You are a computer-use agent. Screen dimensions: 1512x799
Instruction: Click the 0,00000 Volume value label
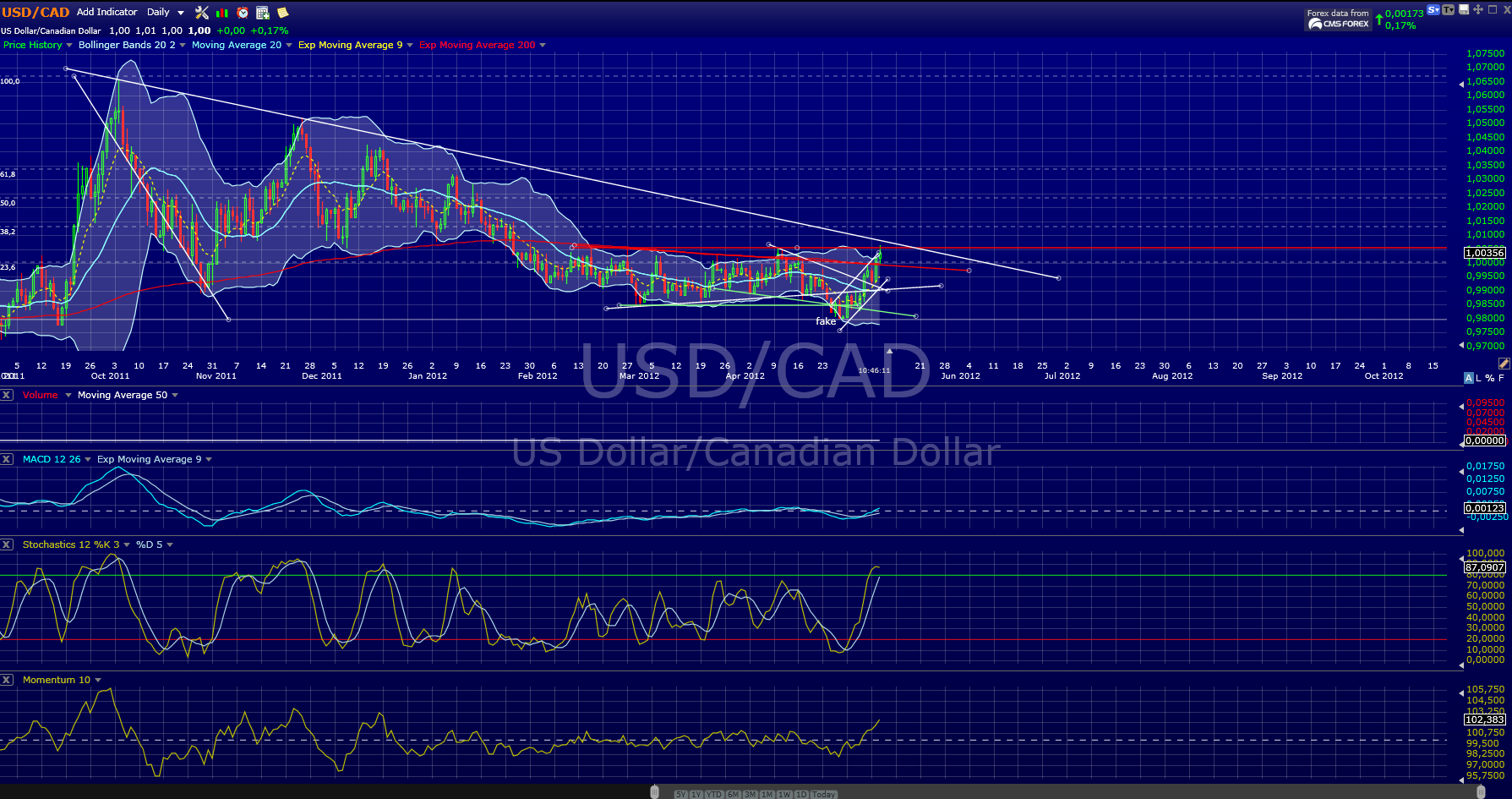tap(1485, 441)
